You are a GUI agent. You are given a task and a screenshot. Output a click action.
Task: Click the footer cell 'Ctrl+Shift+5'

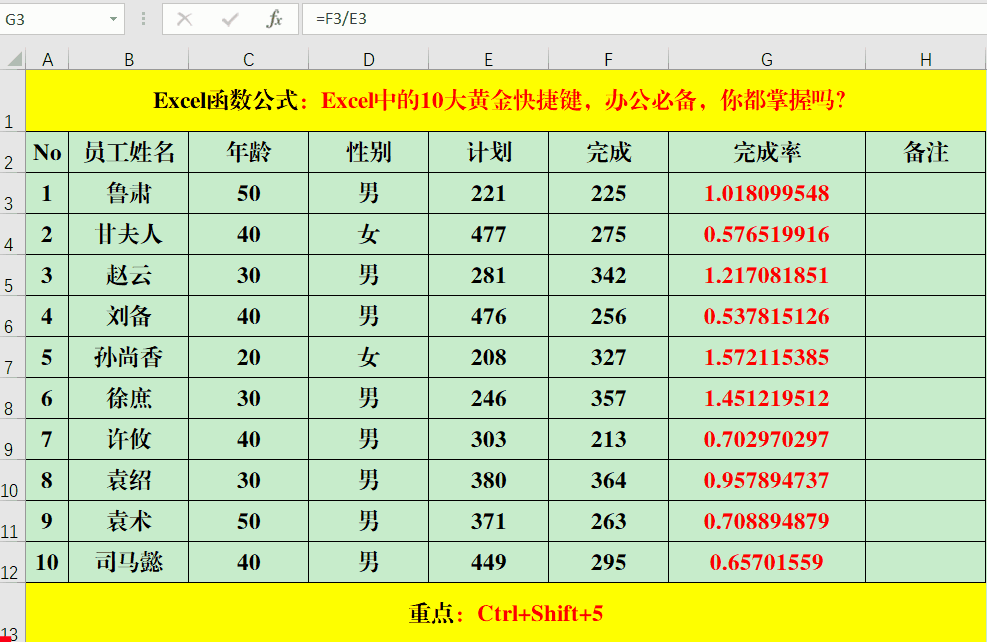tap(505, 613)
